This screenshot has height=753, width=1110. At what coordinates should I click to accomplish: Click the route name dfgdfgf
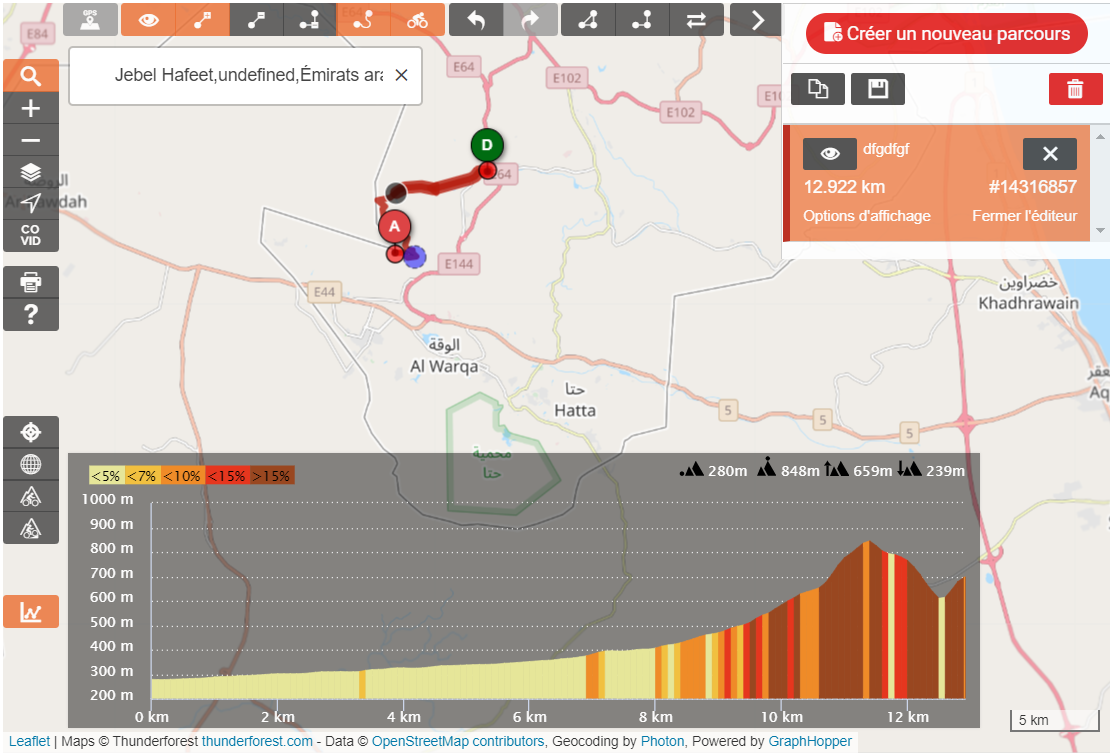tap(886, 149)
